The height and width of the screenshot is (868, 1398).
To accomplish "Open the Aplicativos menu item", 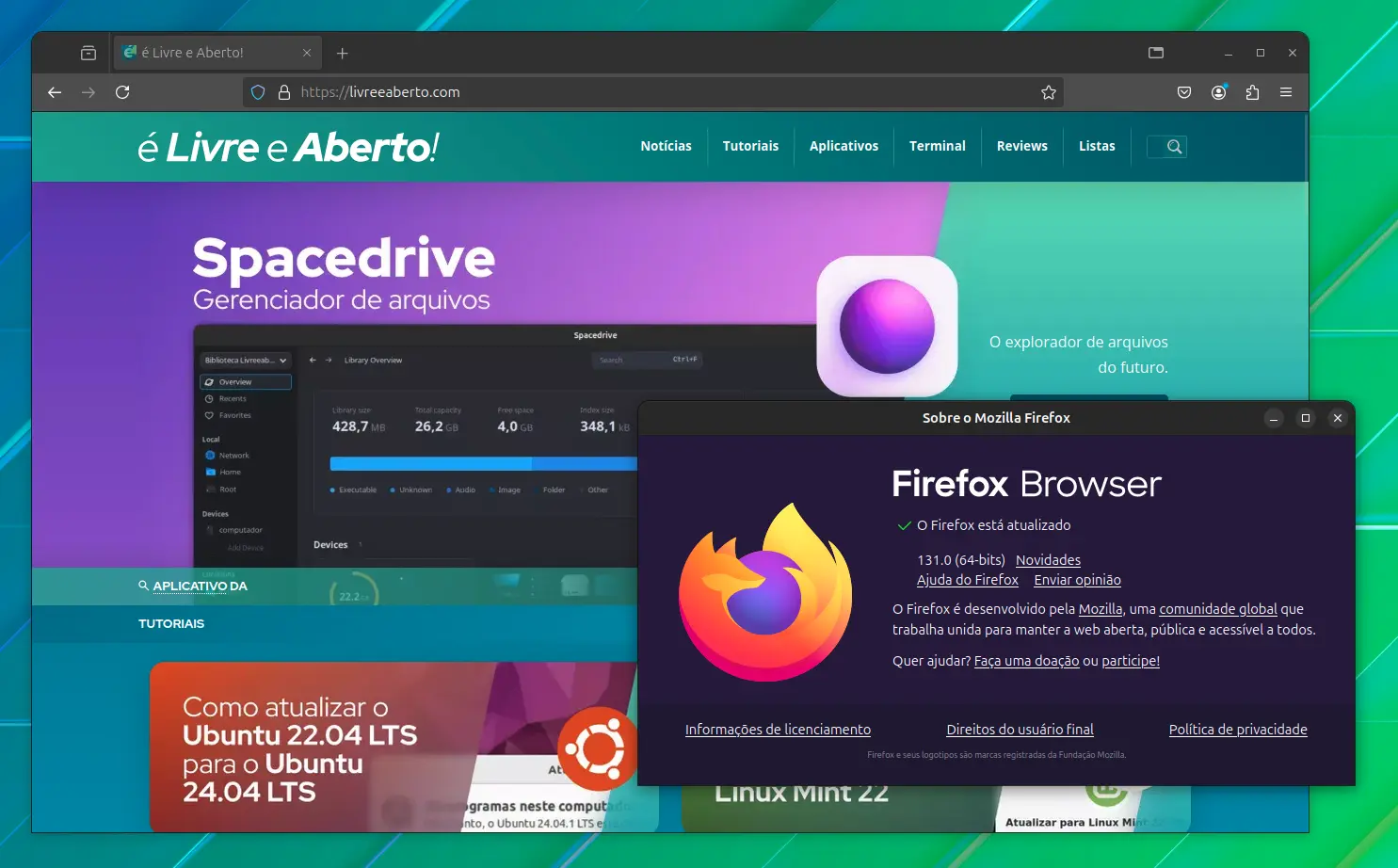I will [x=844, y=146].
